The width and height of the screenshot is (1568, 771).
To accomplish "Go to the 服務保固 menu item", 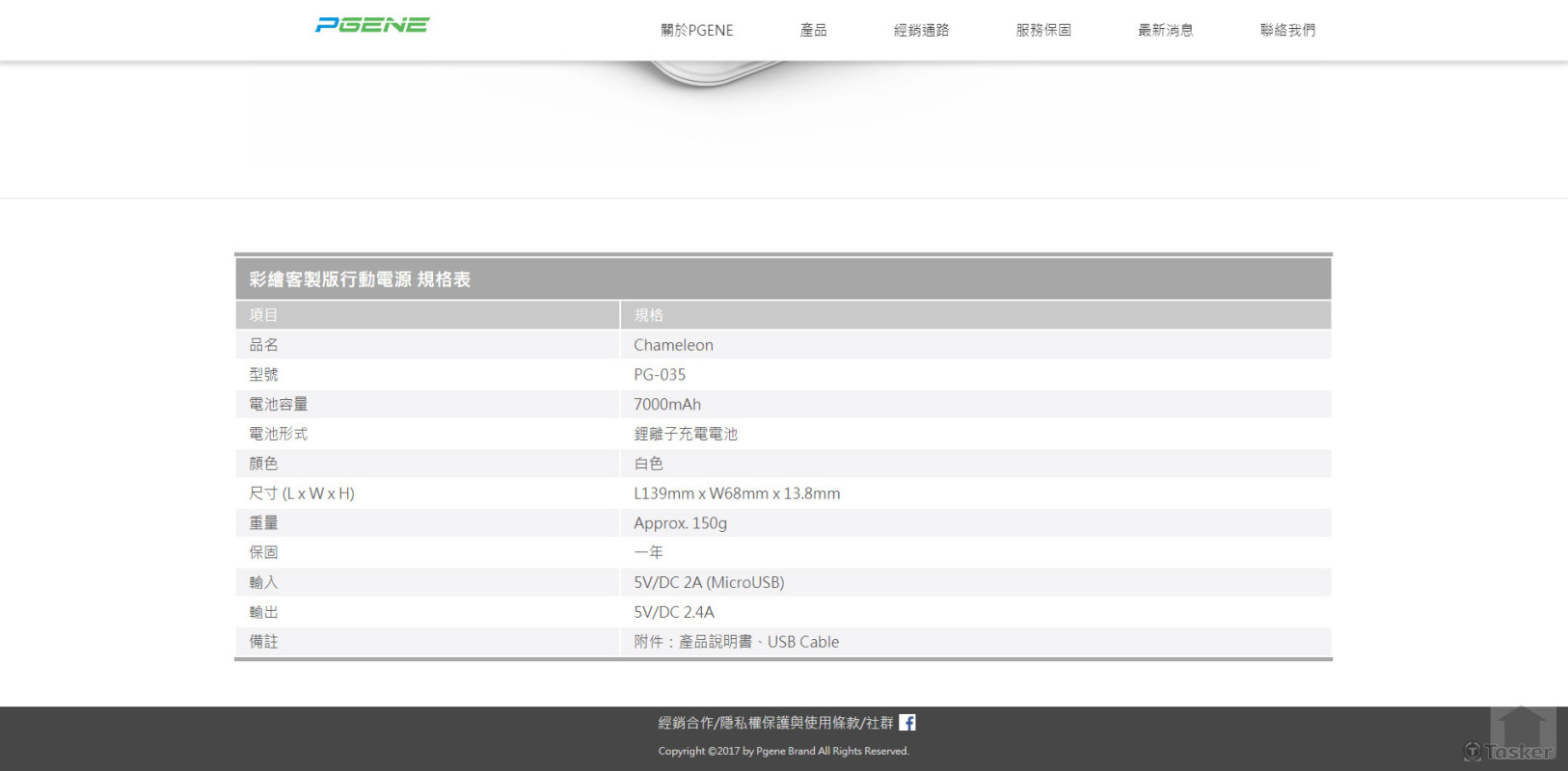I will pyautogui.click(x=1043, y=30).
